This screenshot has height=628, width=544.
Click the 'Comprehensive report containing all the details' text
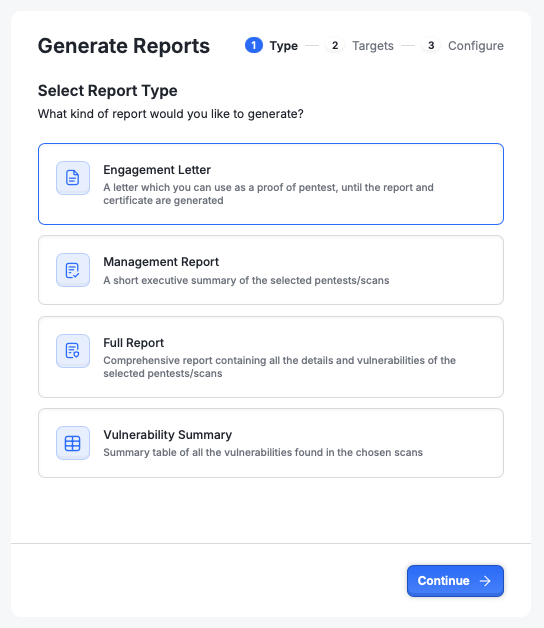tap(280, 367)
